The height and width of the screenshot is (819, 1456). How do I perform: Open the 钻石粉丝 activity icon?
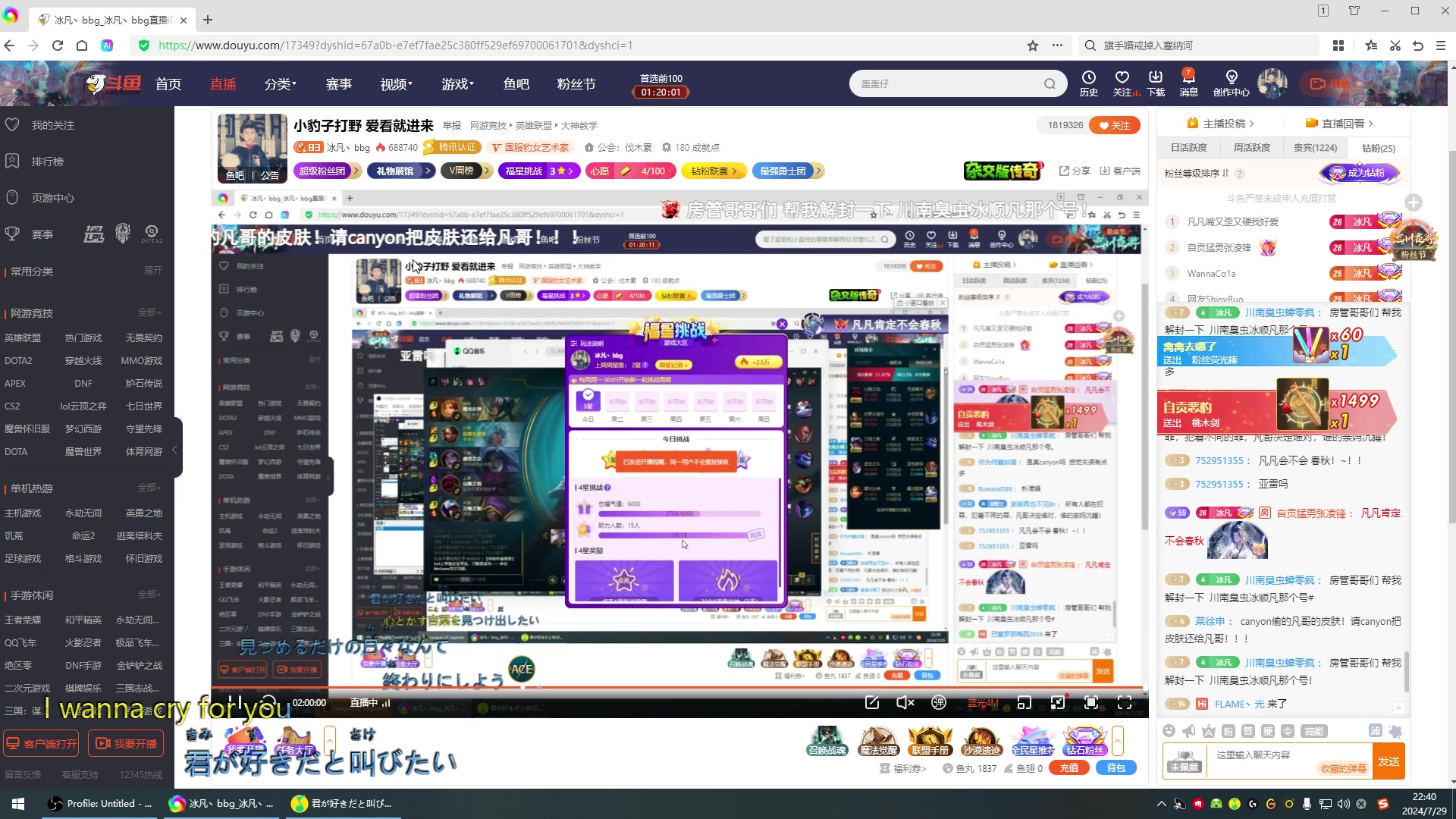(1085, 741)
